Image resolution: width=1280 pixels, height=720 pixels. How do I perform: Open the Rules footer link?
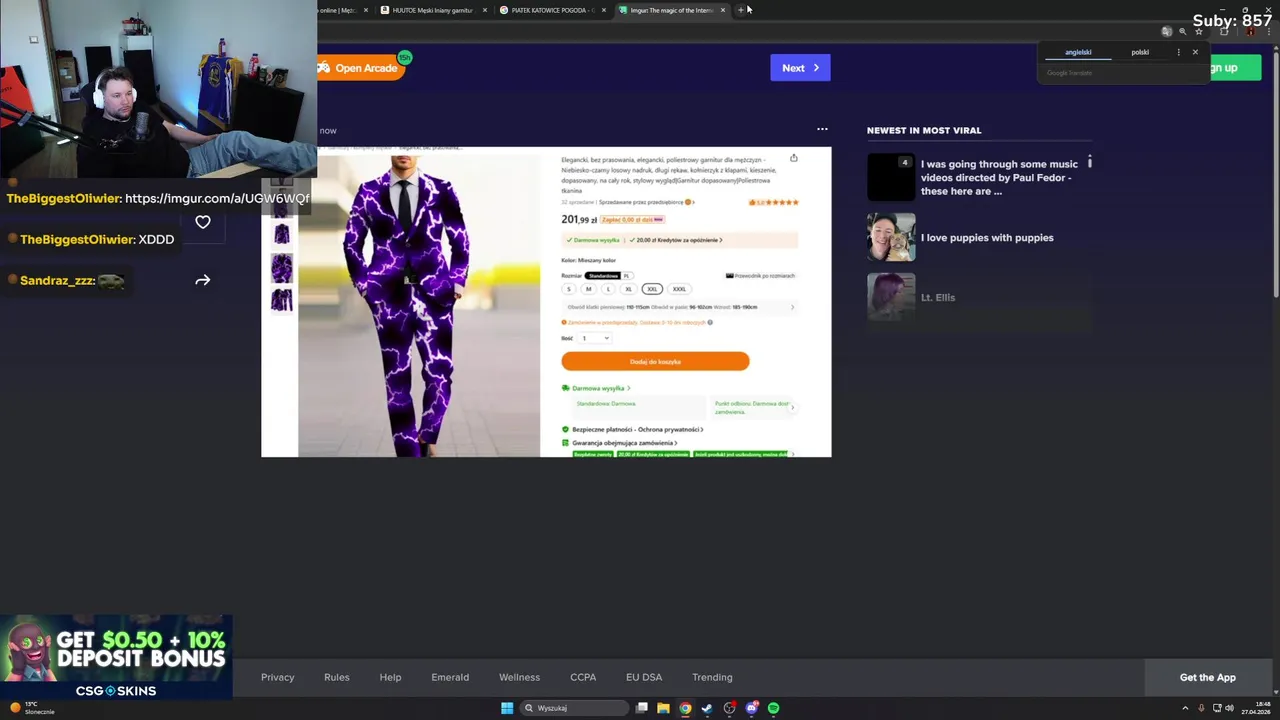pyautogui.click(x=337, y=677)
